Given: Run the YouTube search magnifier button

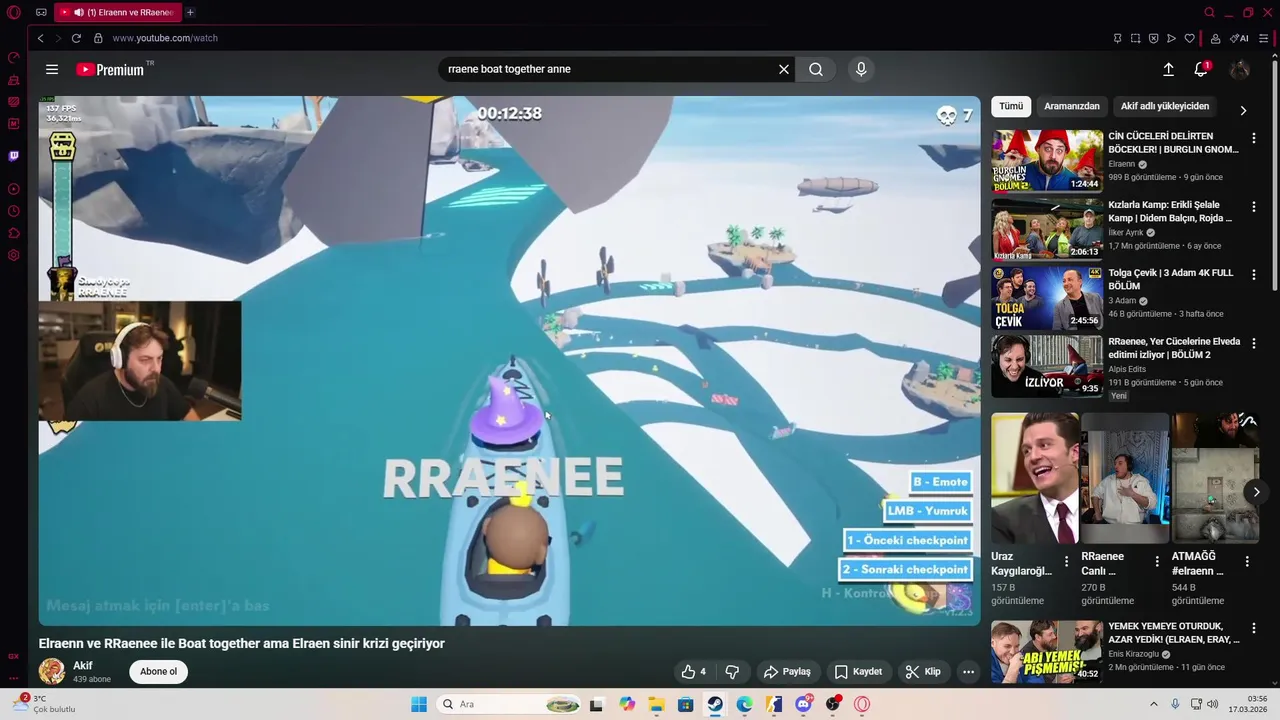Looking at the screenshot, I should click(816, 69).
